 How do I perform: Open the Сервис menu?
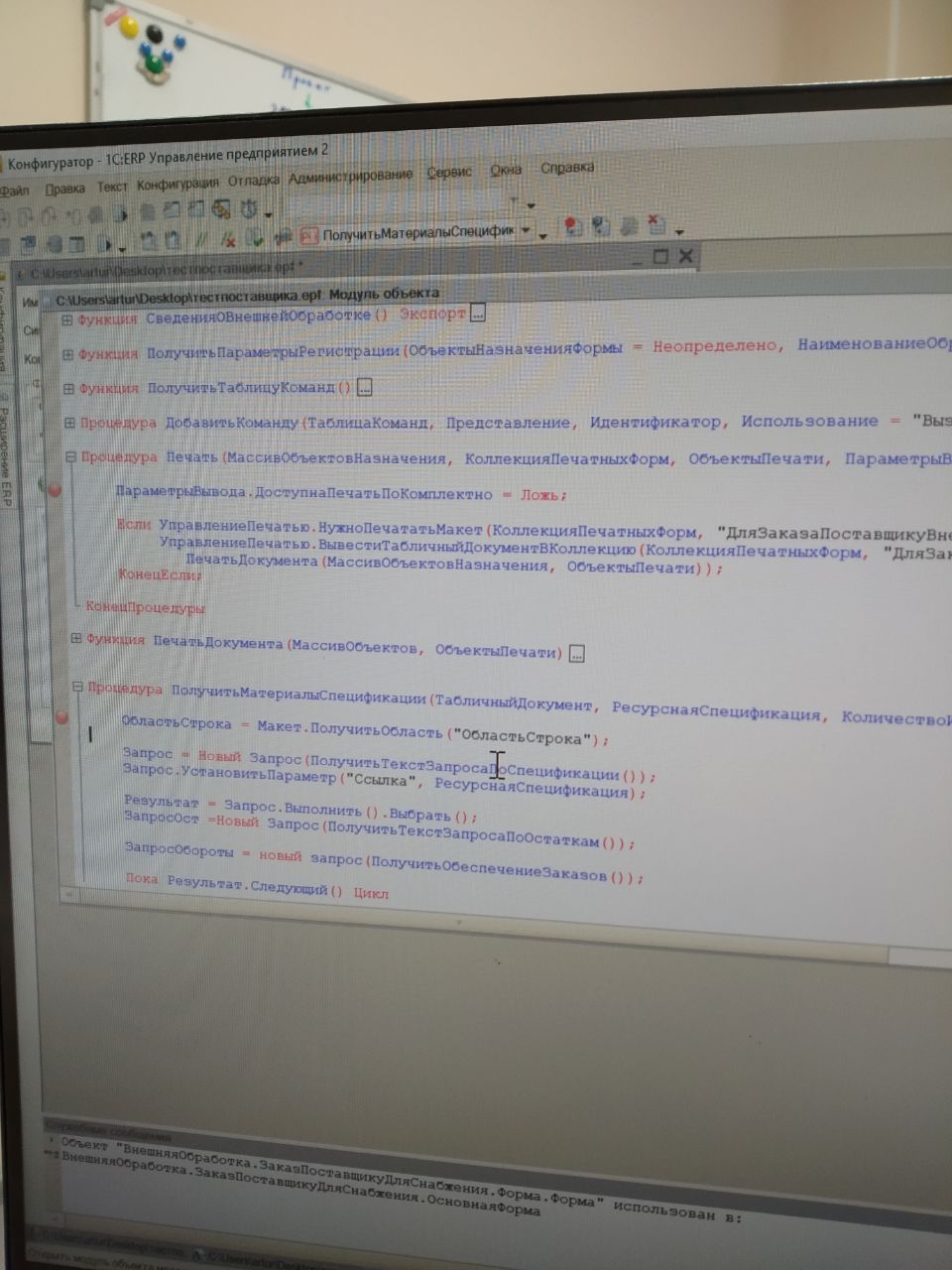pyautogui.click(x=449, y=173)
